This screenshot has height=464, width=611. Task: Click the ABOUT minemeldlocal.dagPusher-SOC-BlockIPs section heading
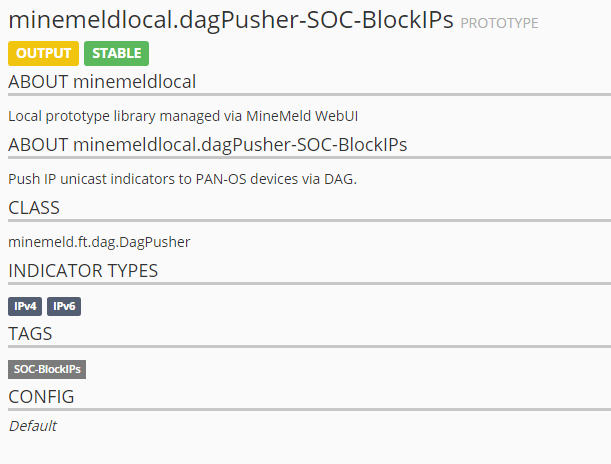207,145
